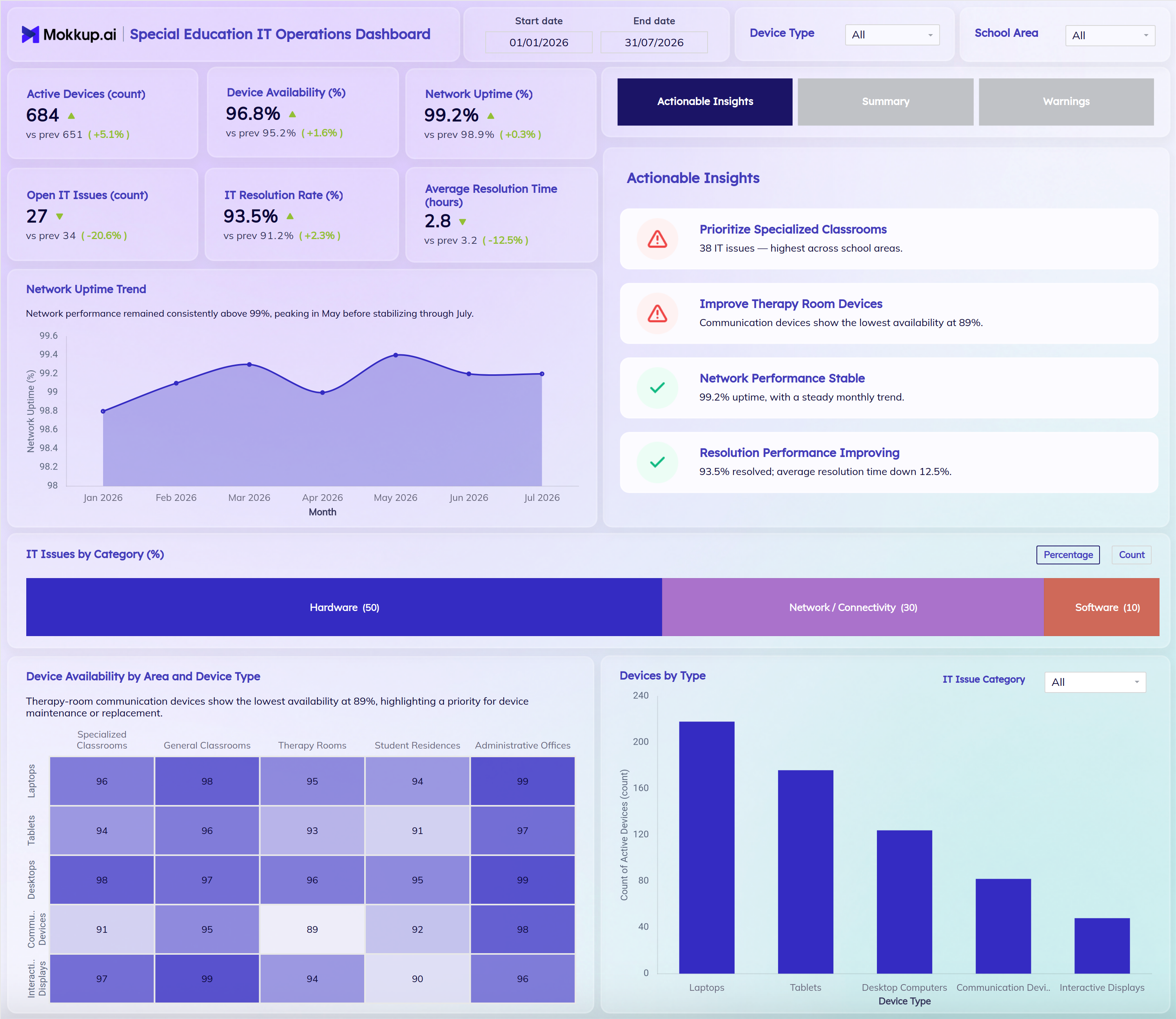Open the IT Issue Category dropdown

(x=1095, y=682)
